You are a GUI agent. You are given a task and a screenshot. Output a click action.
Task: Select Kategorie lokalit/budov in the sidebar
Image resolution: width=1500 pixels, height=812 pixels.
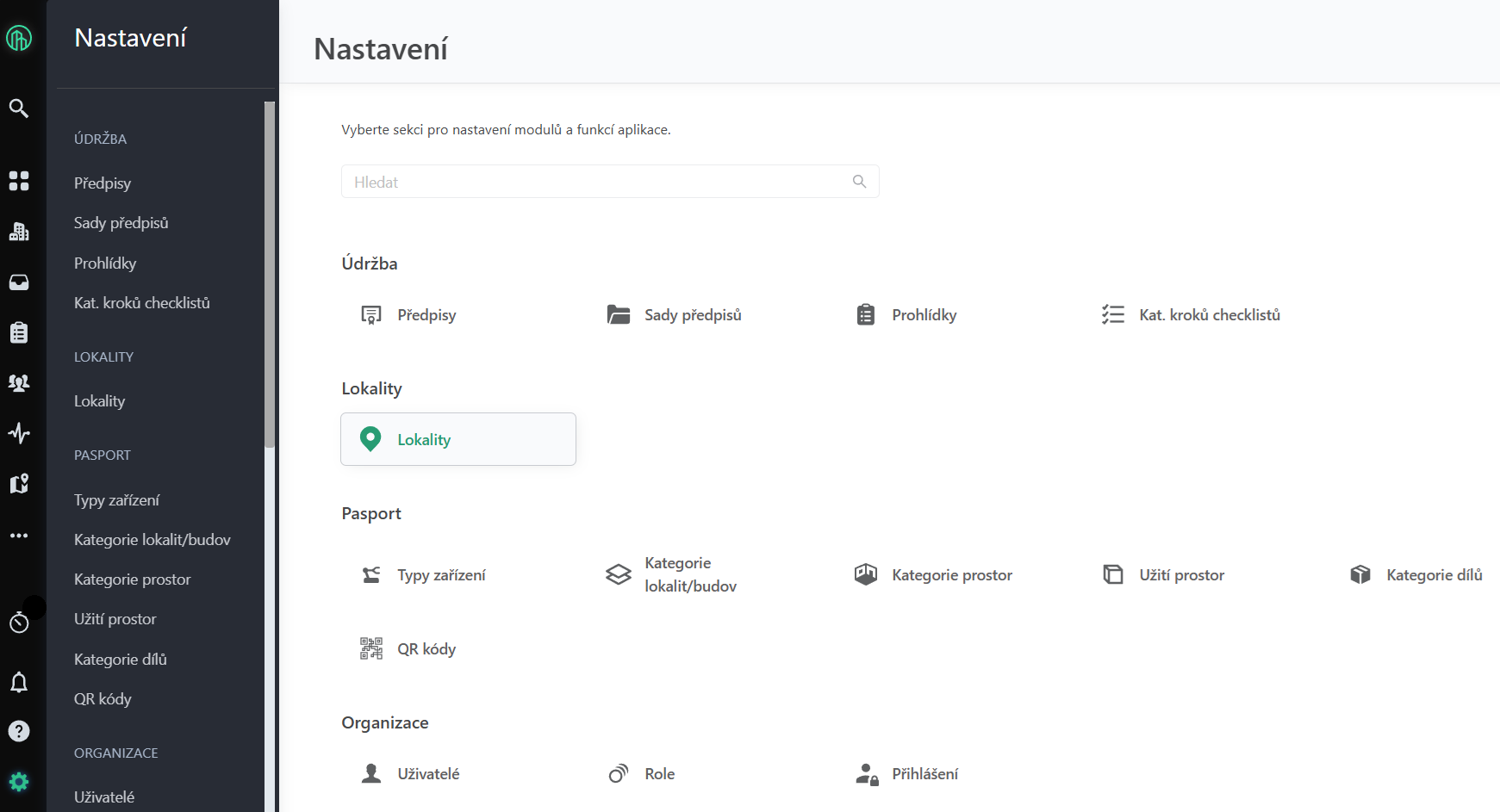tap(152, 540)
